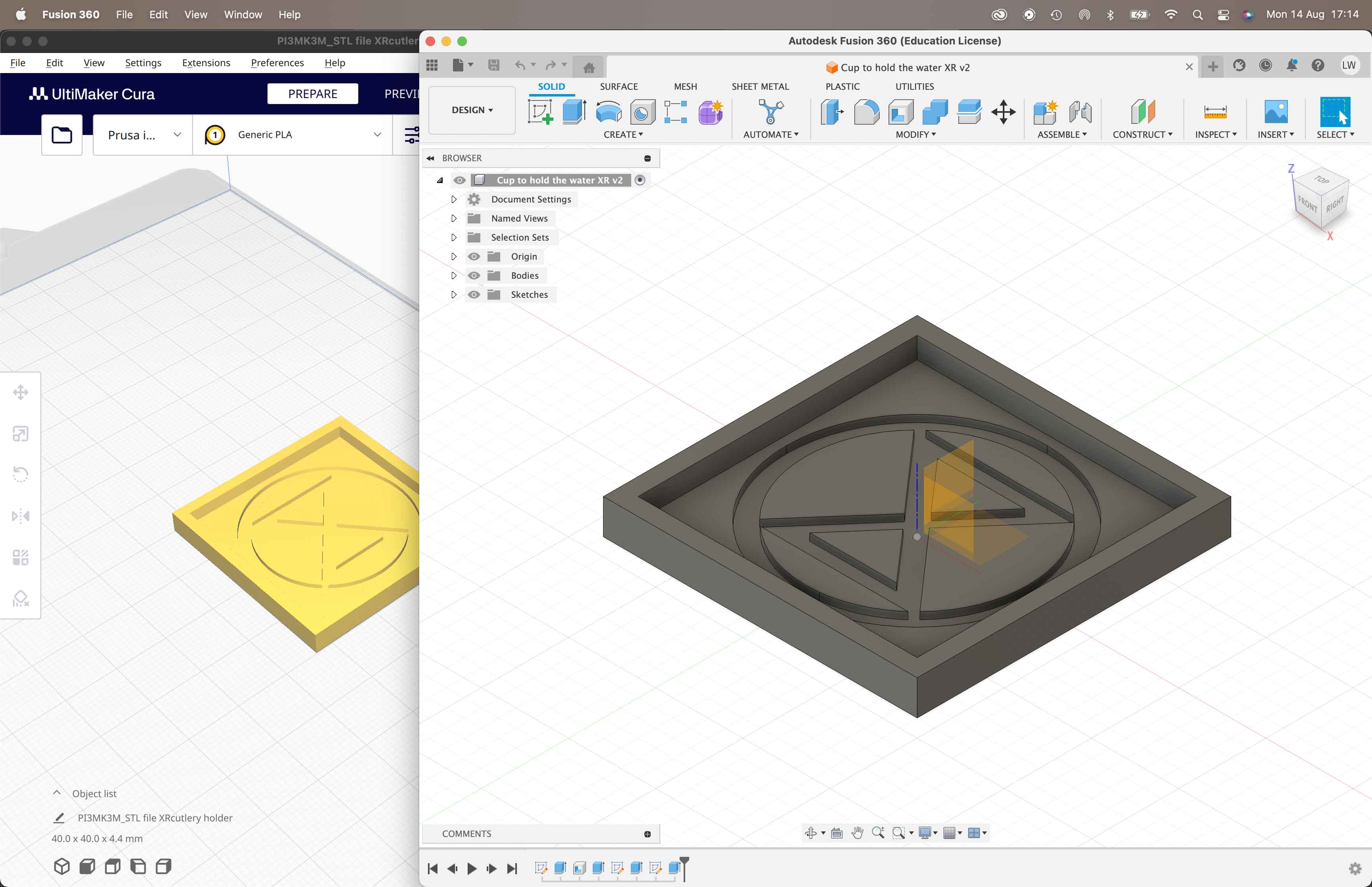The width and height of the screenshot is (1372, 887).
Task: Expand Document Settings node
Action: 454,199
